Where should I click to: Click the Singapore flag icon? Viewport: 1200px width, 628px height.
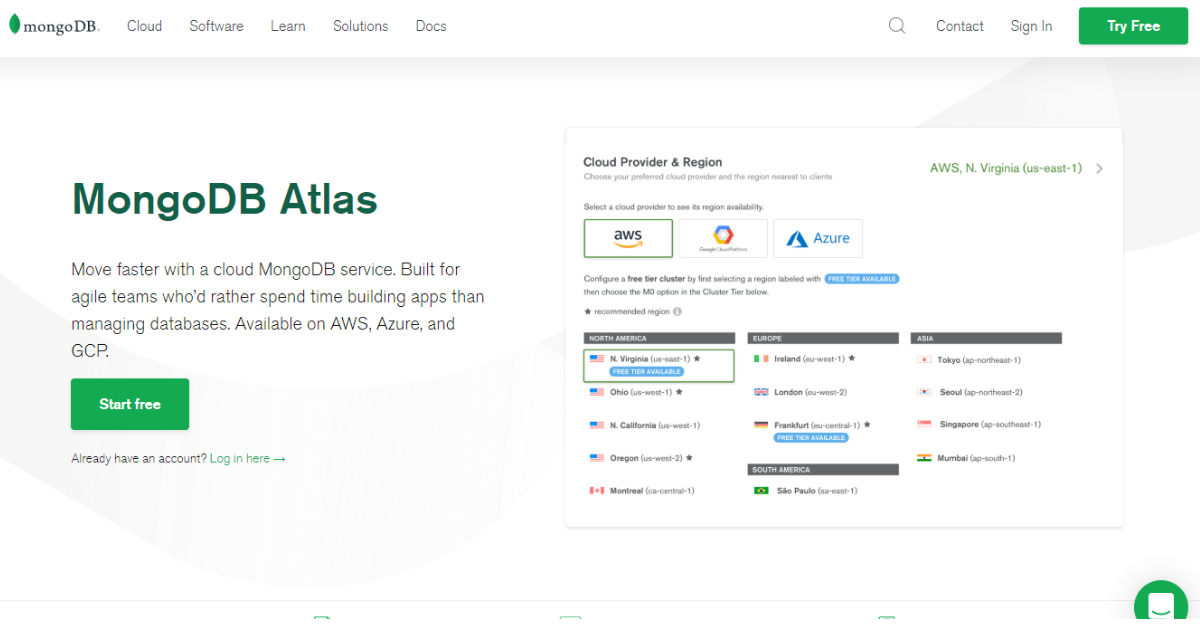925,424
